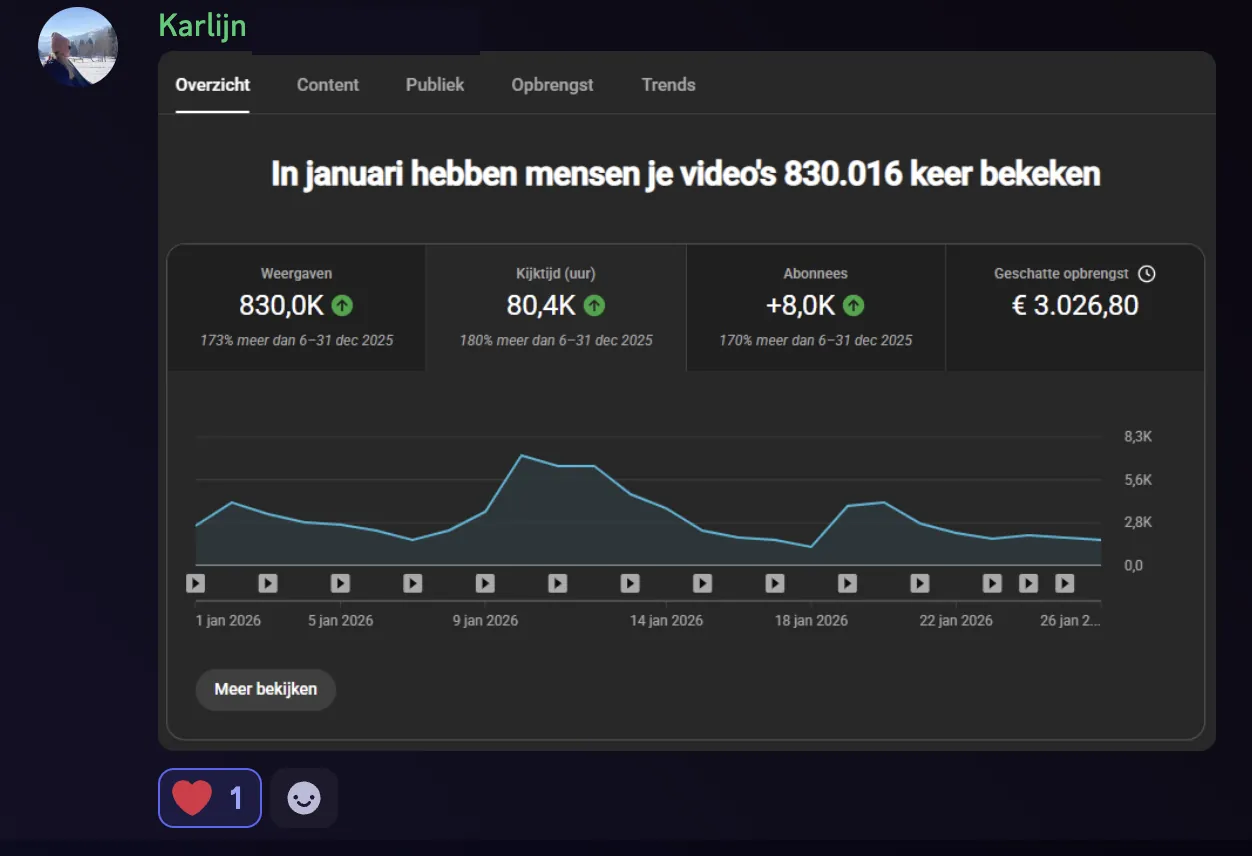Open the Opbrengst tab

pos(552,85)
